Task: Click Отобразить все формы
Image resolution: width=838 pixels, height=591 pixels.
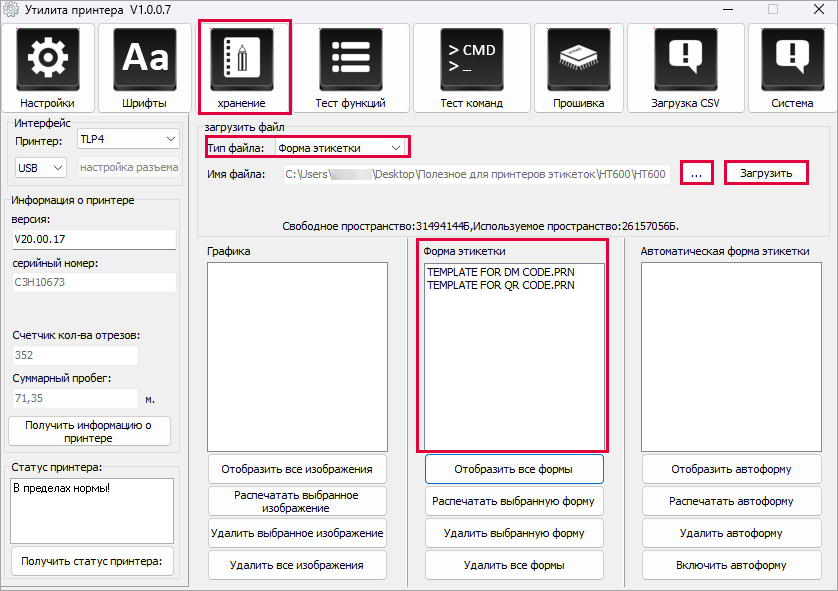Action: [x=514, y=469]
